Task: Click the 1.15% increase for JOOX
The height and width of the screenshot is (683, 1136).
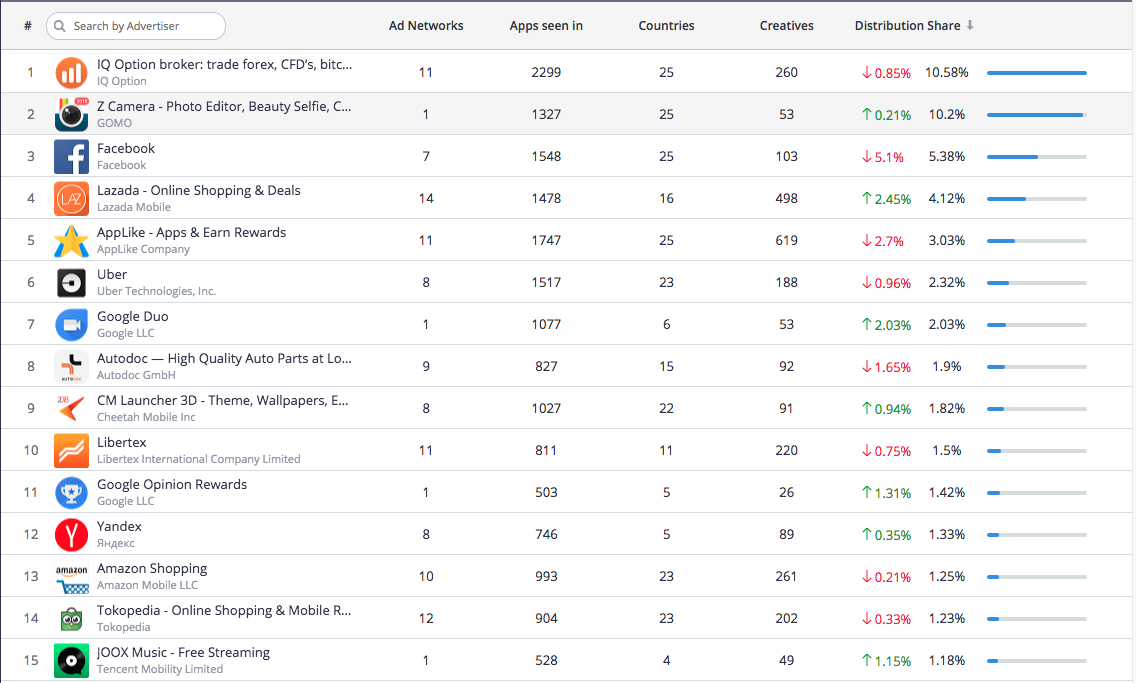Action: pyautogui.click(x=886, y=661)
